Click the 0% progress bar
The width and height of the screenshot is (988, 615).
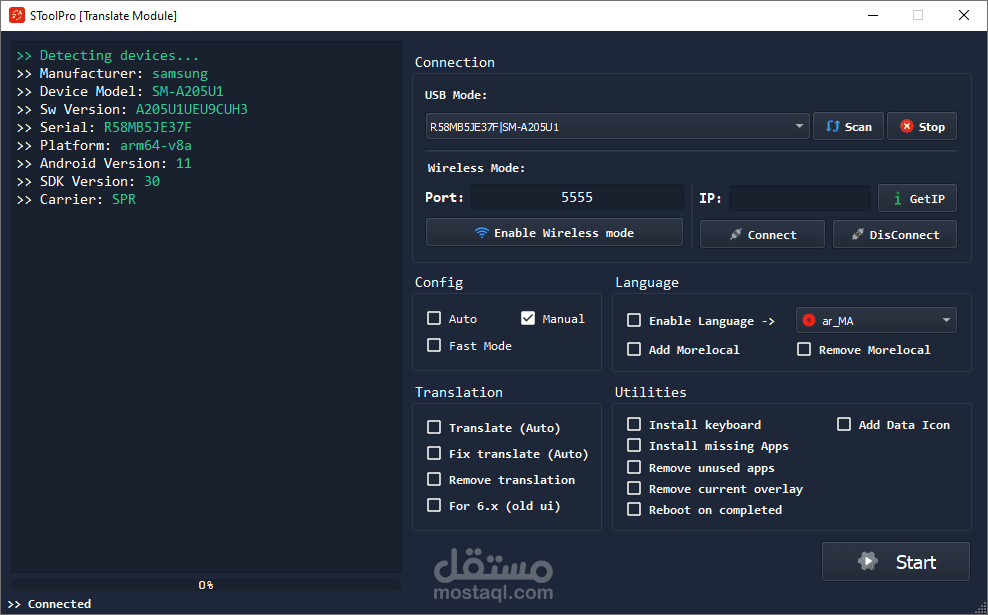tap(206, 585)
